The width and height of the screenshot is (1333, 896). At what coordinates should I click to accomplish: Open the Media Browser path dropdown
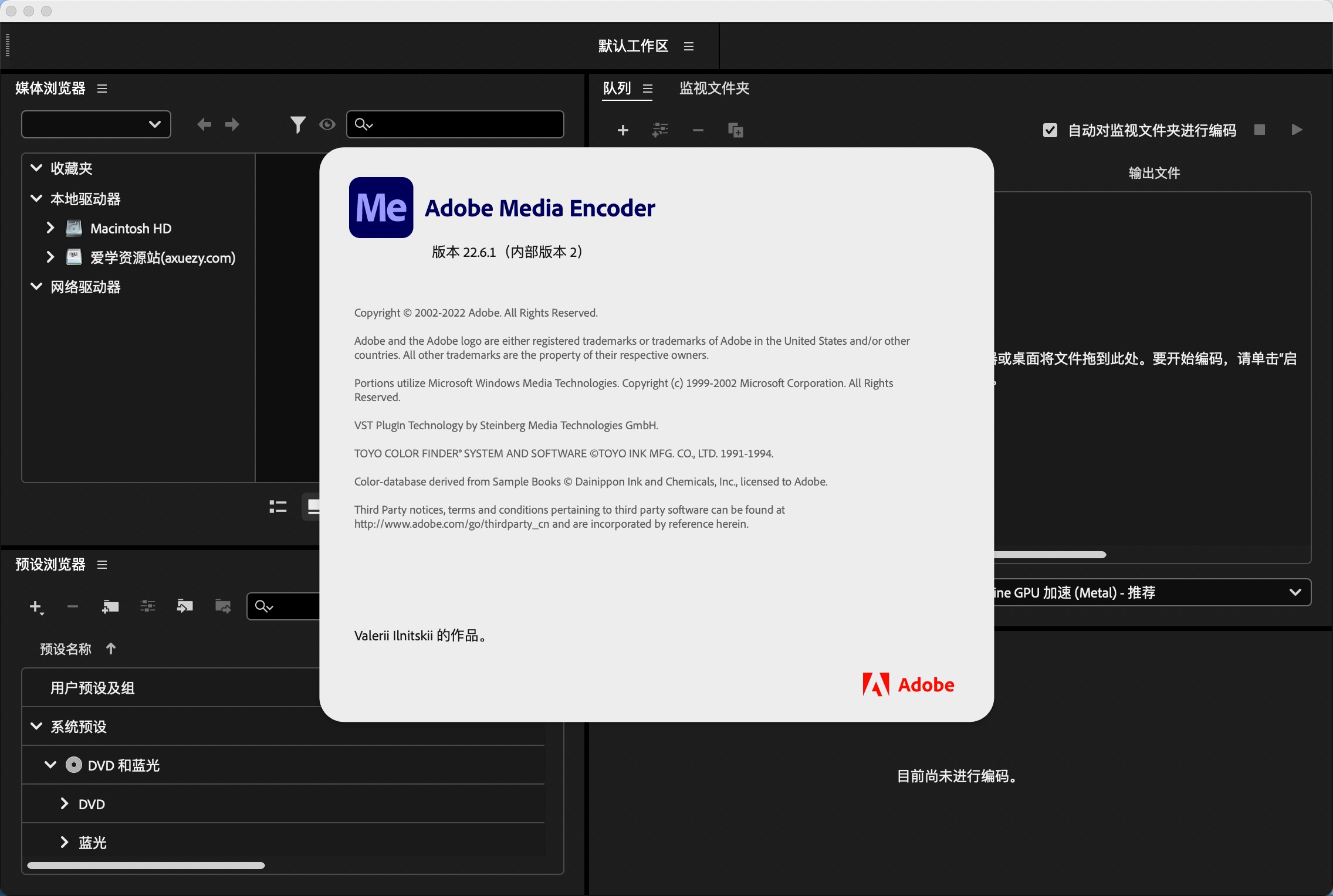tap(96, 124)
